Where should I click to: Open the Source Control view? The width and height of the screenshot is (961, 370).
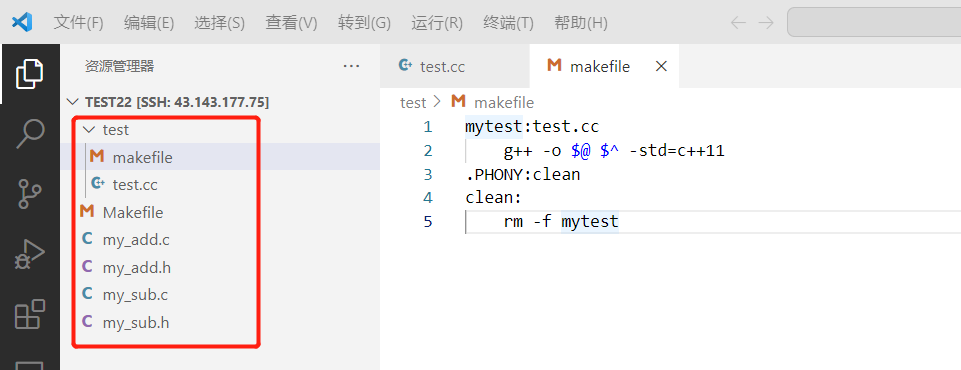[x=29, y=193]
